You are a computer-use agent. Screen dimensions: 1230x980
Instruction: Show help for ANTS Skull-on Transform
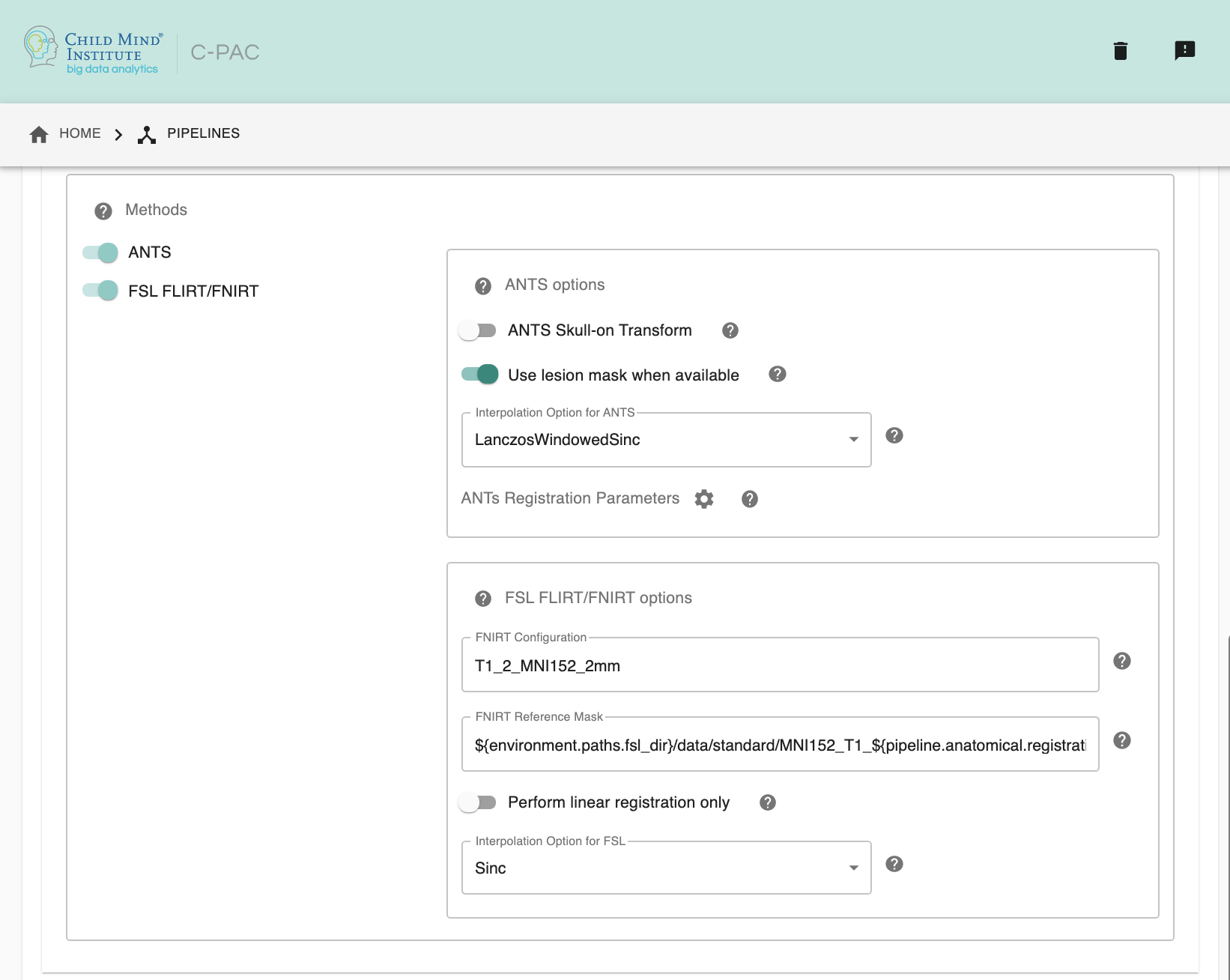click(730, 330)
